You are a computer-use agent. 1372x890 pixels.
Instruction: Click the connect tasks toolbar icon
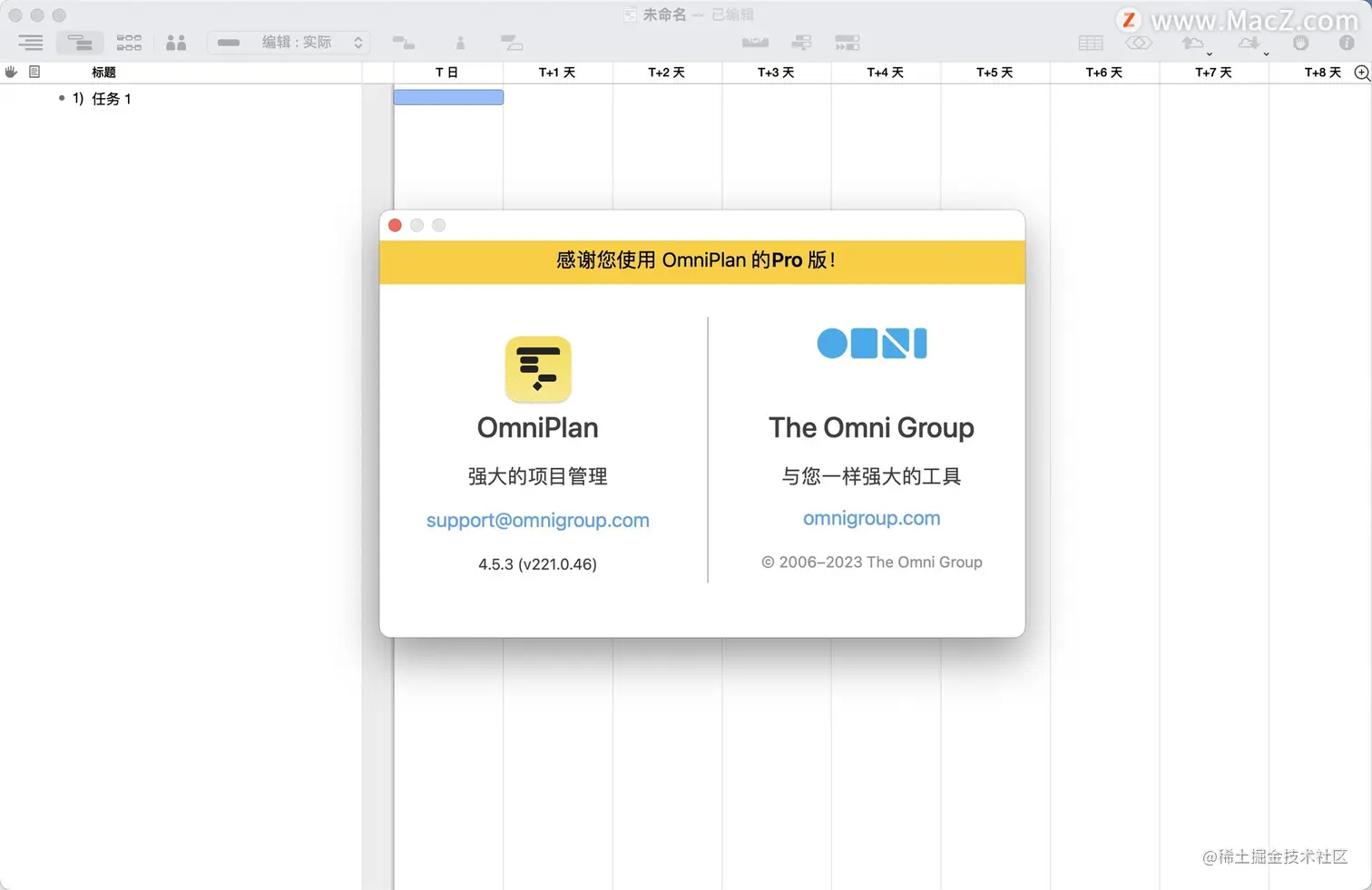click(x=404, y=43)
